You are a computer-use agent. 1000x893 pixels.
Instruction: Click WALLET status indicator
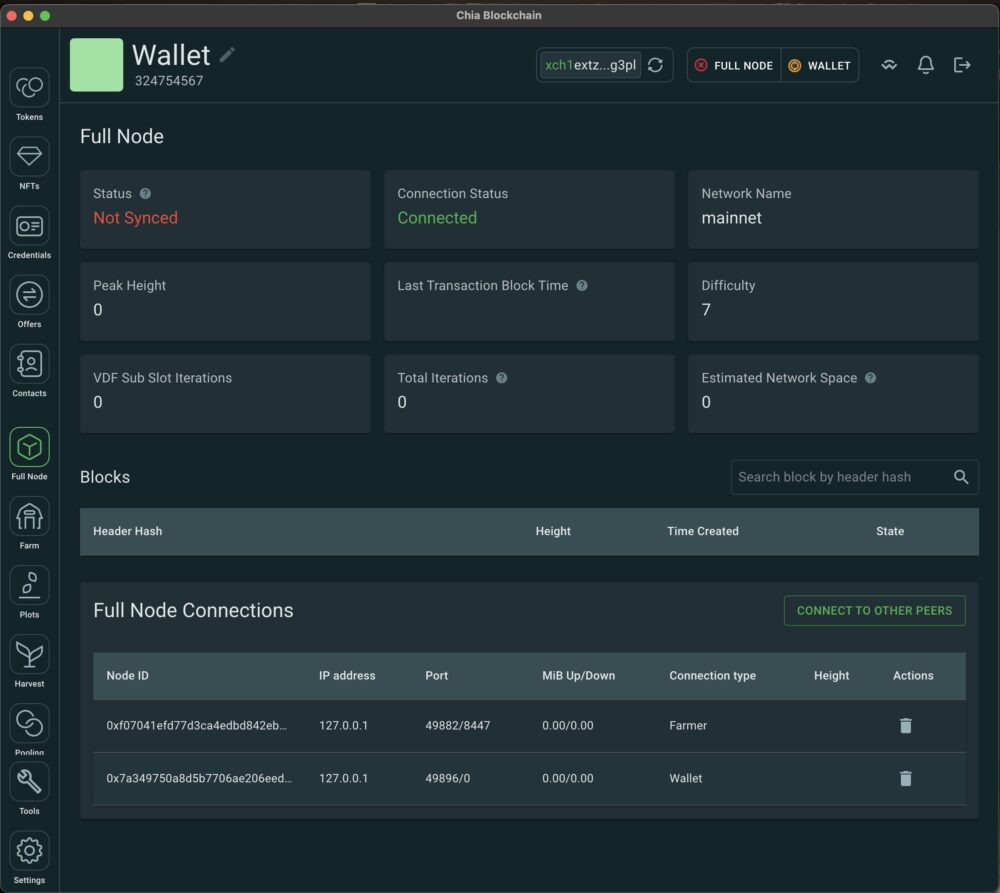click(x=820, y=65)
